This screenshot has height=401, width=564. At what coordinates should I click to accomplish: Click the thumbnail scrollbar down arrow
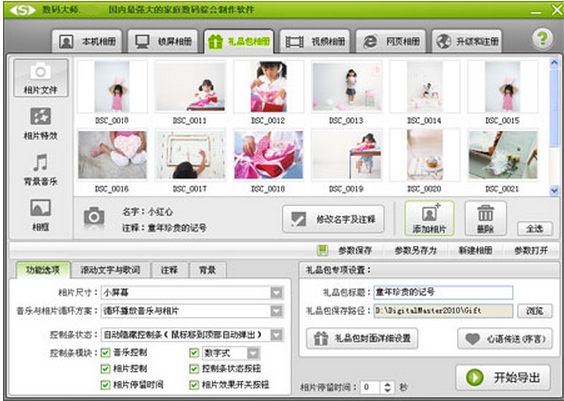pos(554,190)
